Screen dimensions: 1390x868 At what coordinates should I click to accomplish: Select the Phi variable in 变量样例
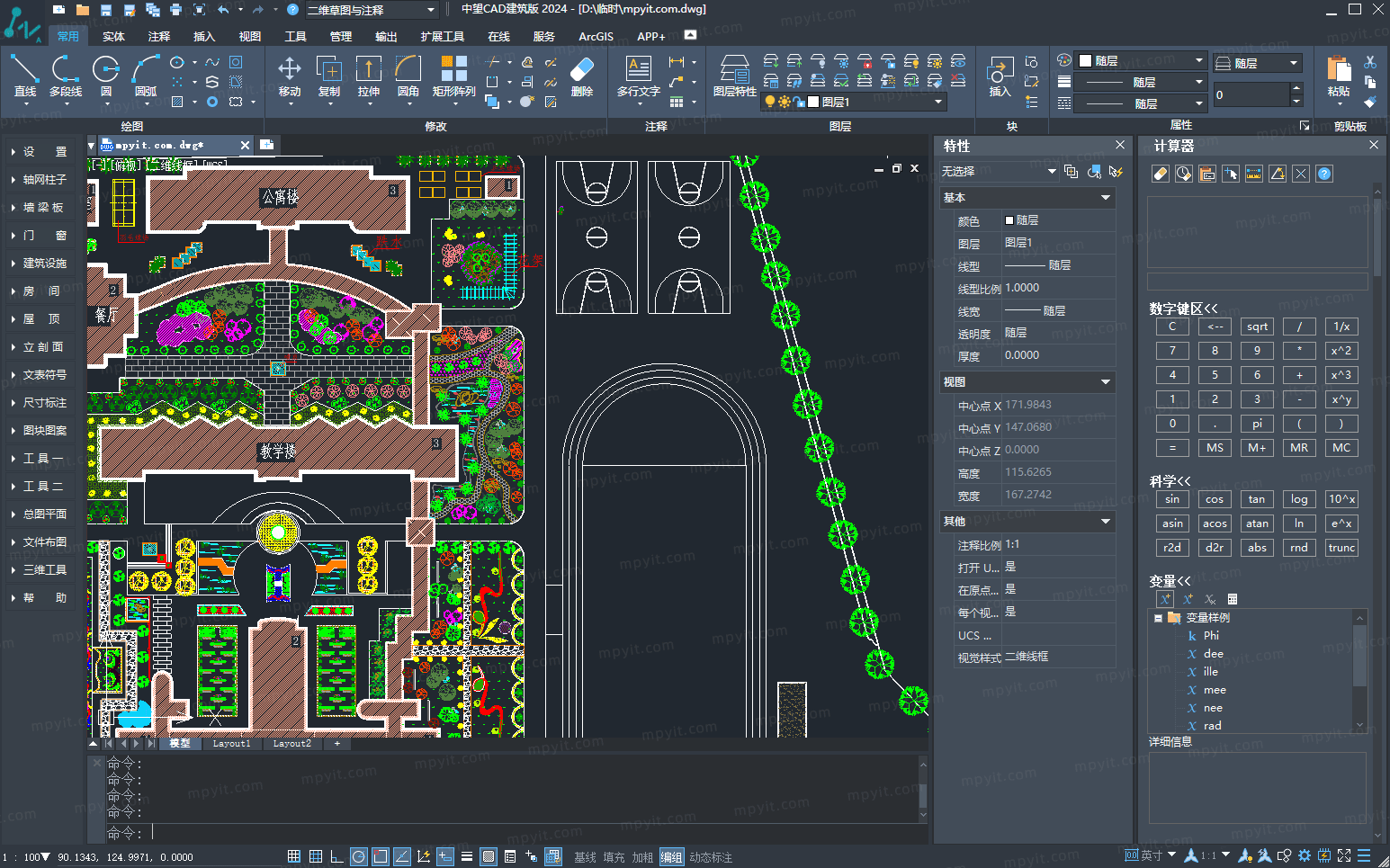1211,636
